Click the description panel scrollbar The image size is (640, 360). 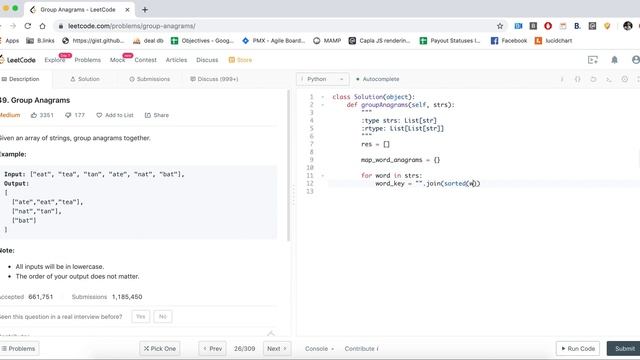tap(289, 165)
